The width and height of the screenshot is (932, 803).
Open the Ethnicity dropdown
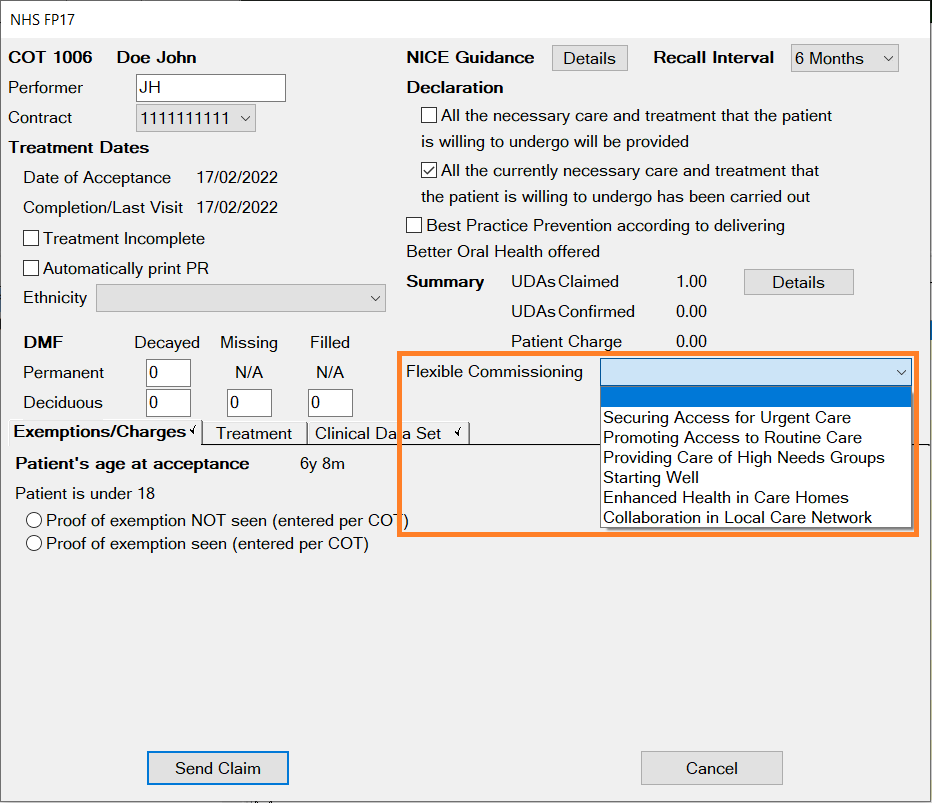(241, 298)
